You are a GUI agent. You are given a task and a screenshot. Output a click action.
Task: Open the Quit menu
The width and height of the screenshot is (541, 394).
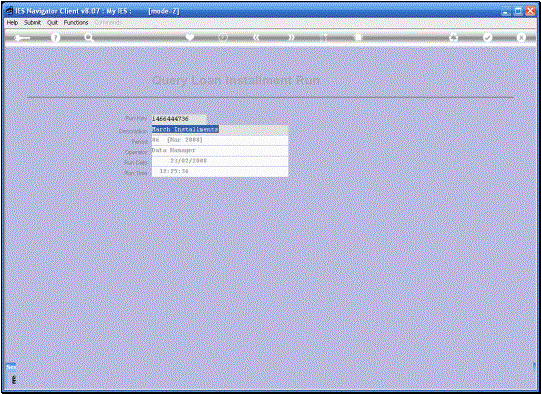(x=52, y=22)
